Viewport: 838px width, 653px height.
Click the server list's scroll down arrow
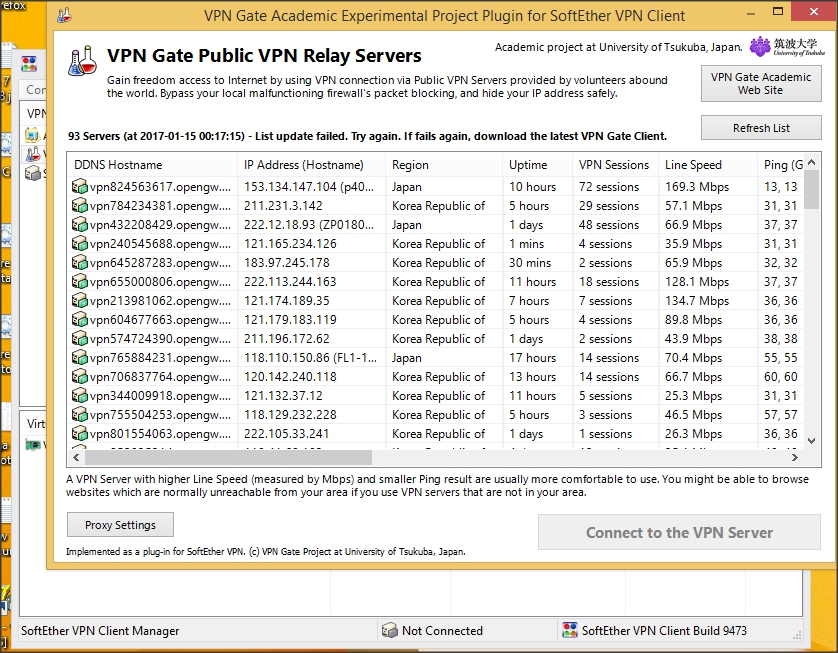click(812, 441)
